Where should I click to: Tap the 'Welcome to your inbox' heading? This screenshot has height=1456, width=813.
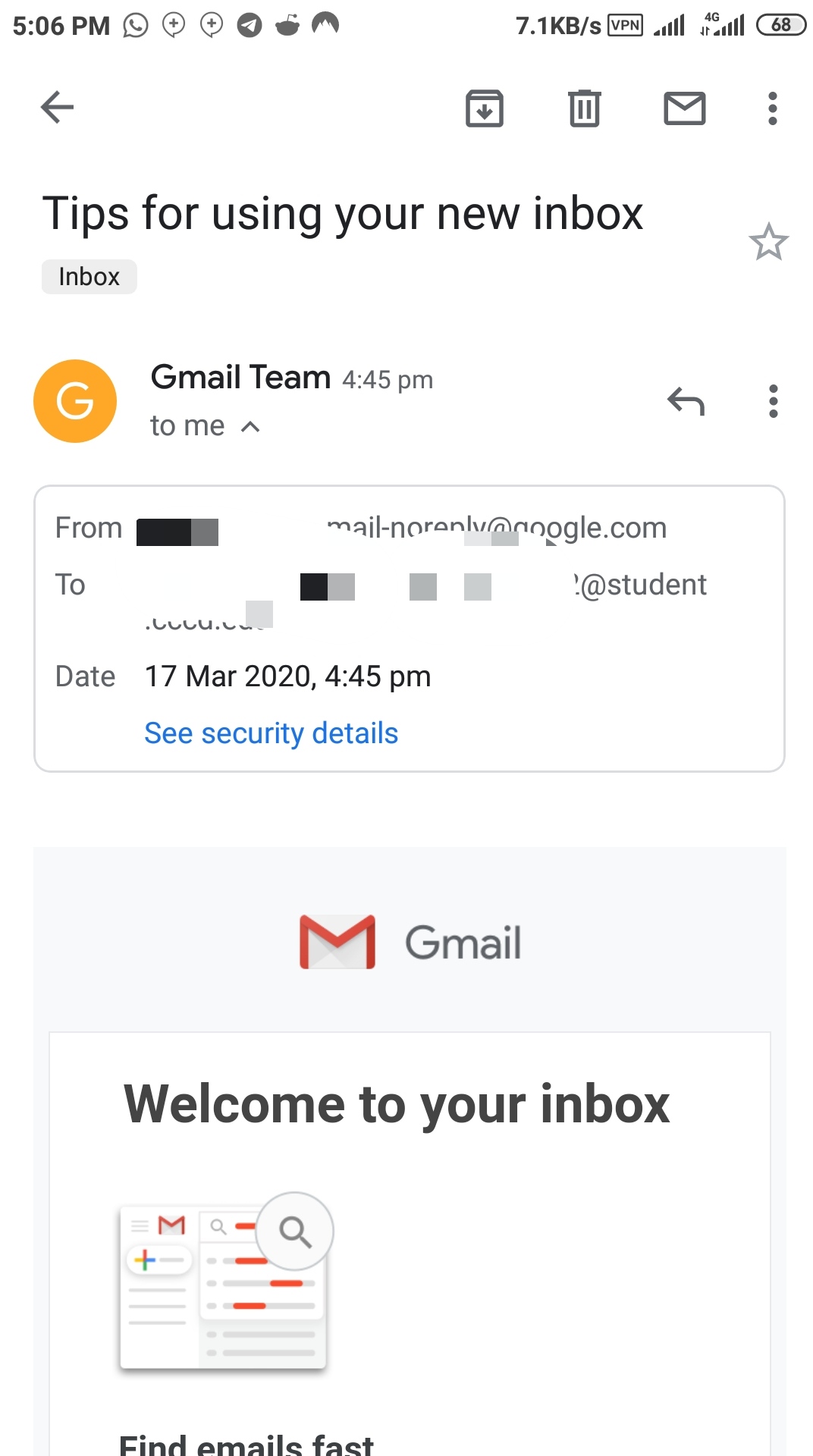pyautogui.click(x=397, y=1104)
